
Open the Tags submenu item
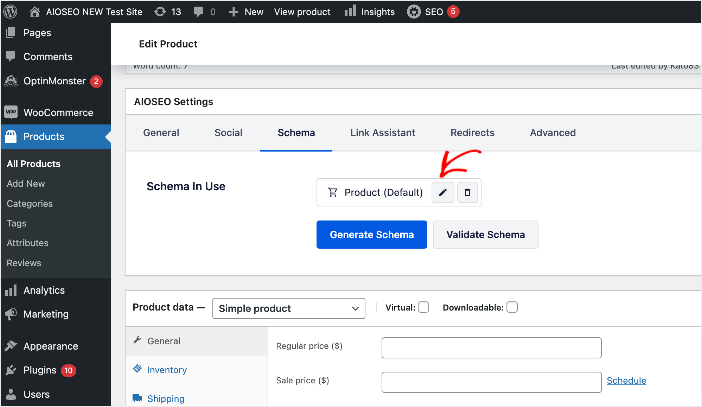point(17,223)
